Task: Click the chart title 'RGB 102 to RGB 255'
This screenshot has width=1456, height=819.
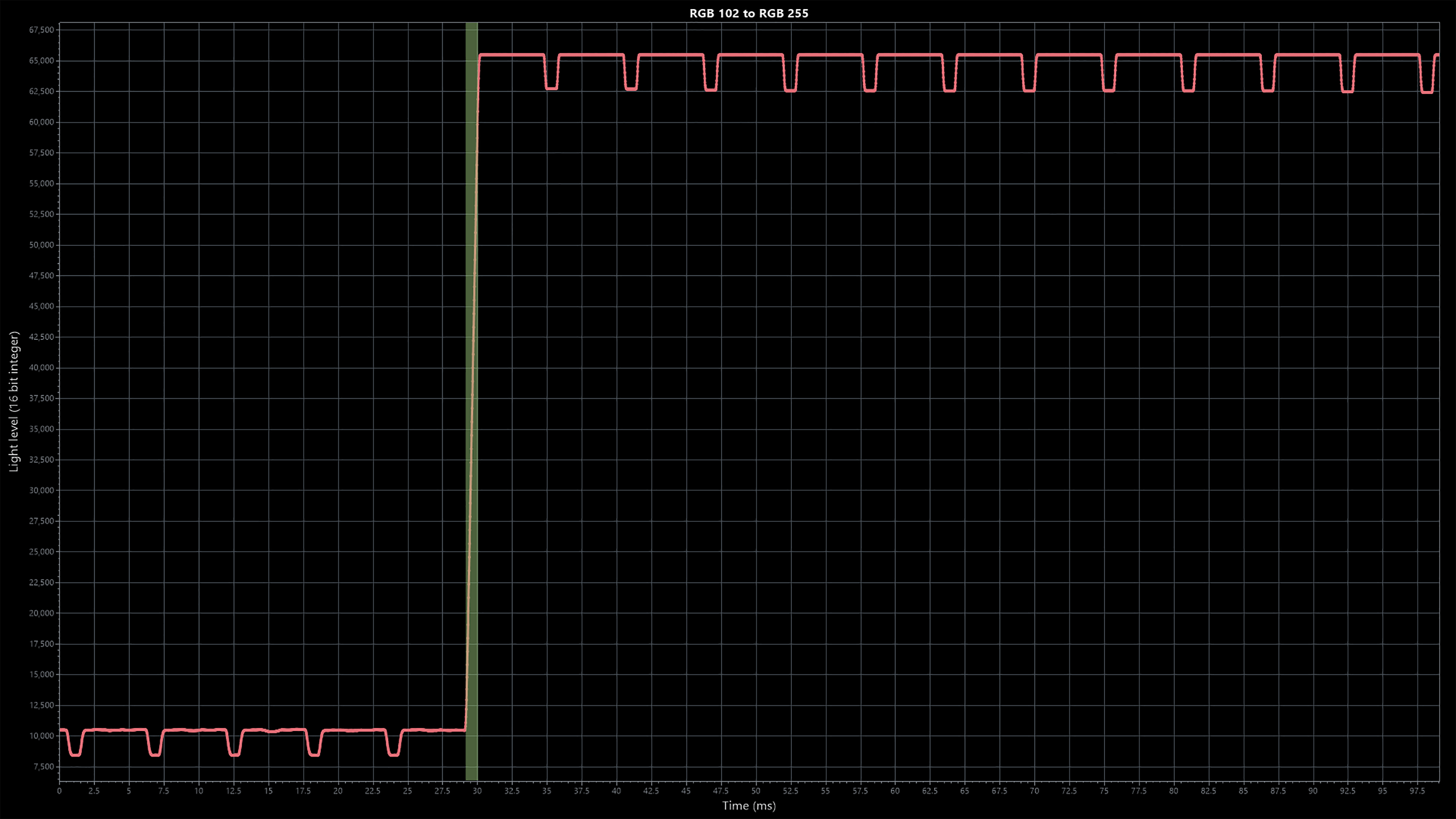Action: (x=748, y=14)
